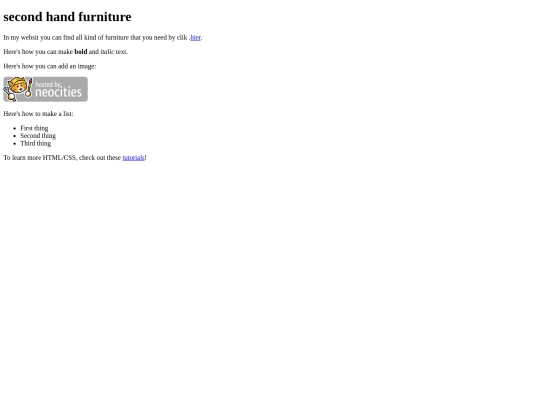Click the word "italic" in the paragraph
The height and width of the screenshot is (405, 540).
[x=107, y=52]
